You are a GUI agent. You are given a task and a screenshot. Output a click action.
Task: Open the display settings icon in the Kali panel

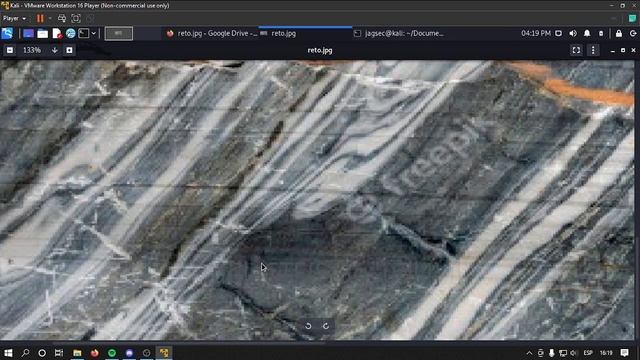558,33
